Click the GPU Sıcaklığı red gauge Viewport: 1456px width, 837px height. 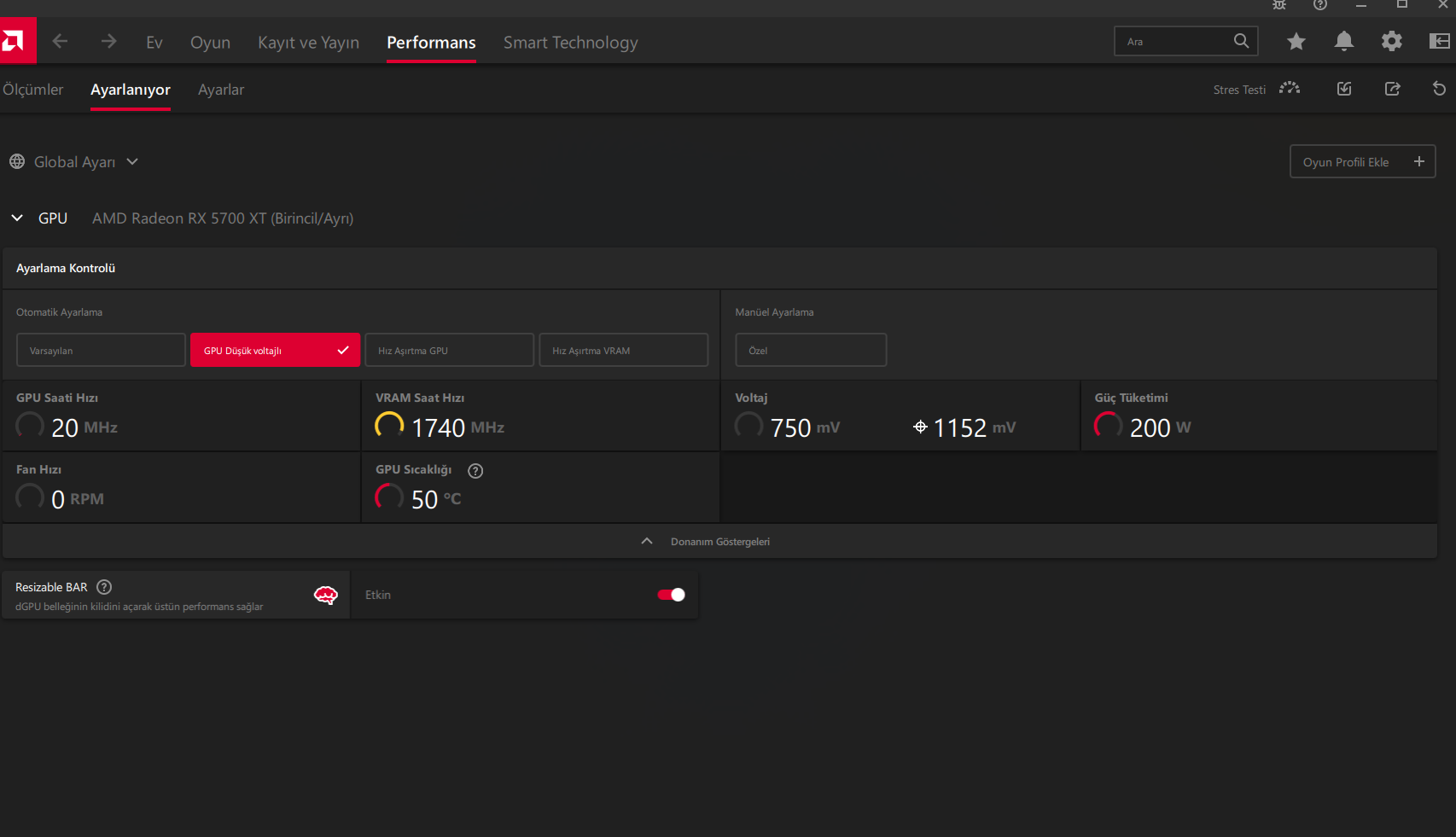[x=389, y=497]
